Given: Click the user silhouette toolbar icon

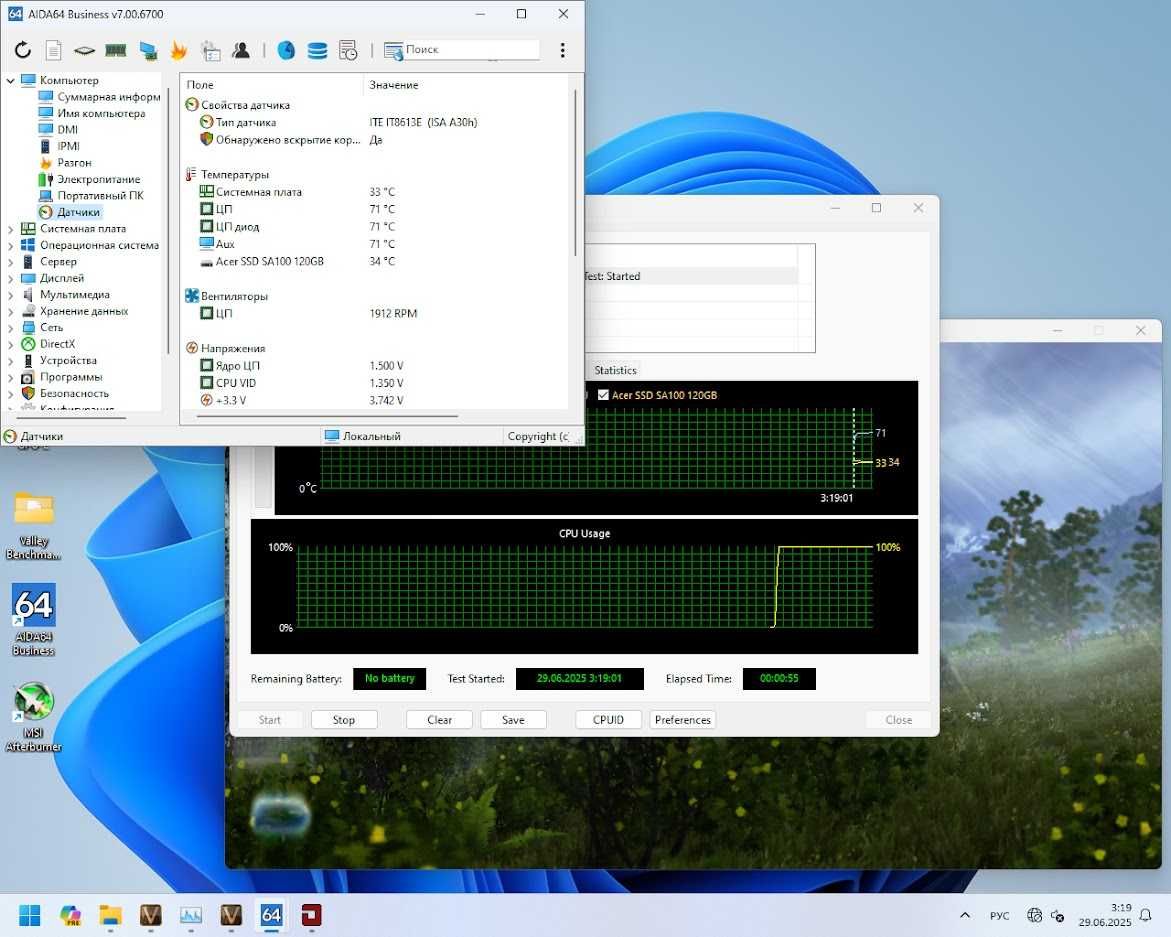Looking at the screenshot, I should click(x=241, y=50).
